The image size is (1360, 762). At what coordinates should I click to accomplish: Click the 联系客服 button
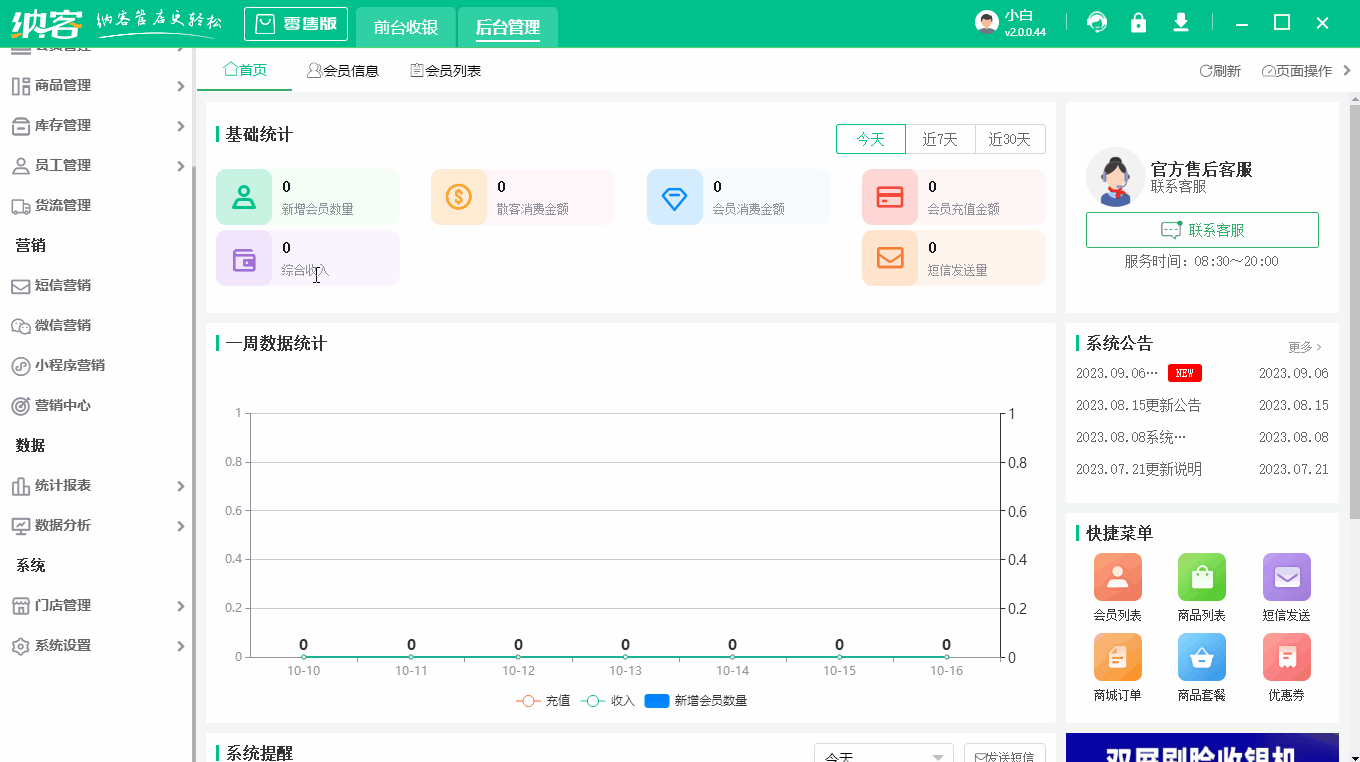[x=1201, y=229]
